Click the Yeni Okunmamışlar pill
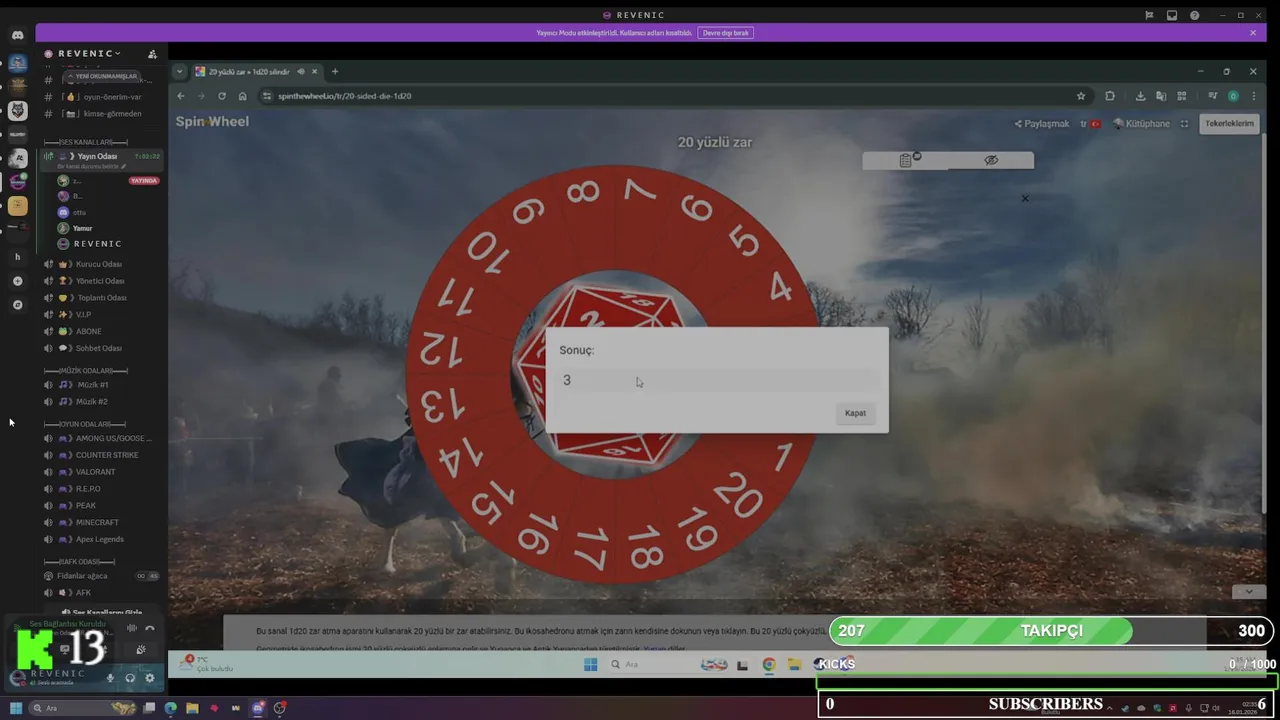The width and height of the screenshot is (1280, 720). [101, 76]
